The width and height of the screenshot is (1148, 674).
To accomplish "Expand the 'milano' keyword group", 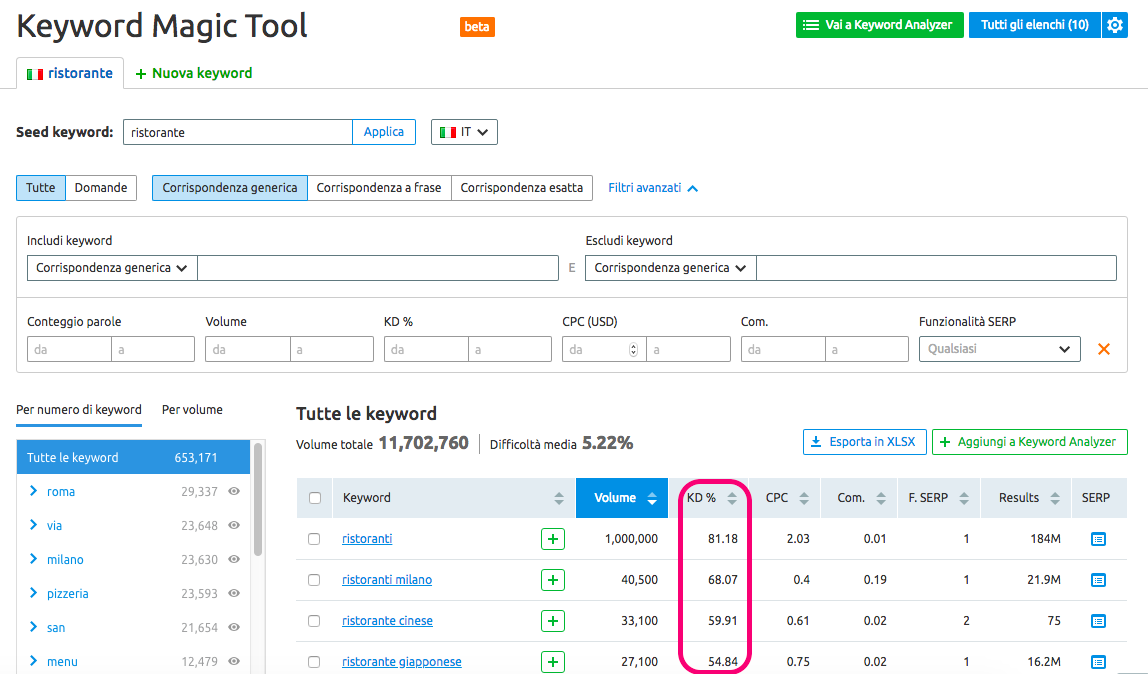I will (34, 559).
